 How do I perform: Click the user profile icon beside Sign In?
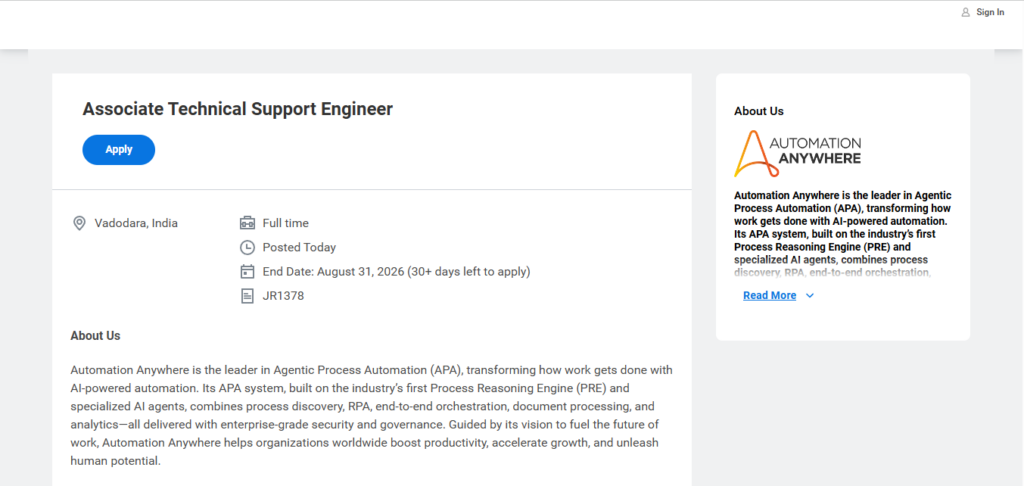[x=965, y=12]
